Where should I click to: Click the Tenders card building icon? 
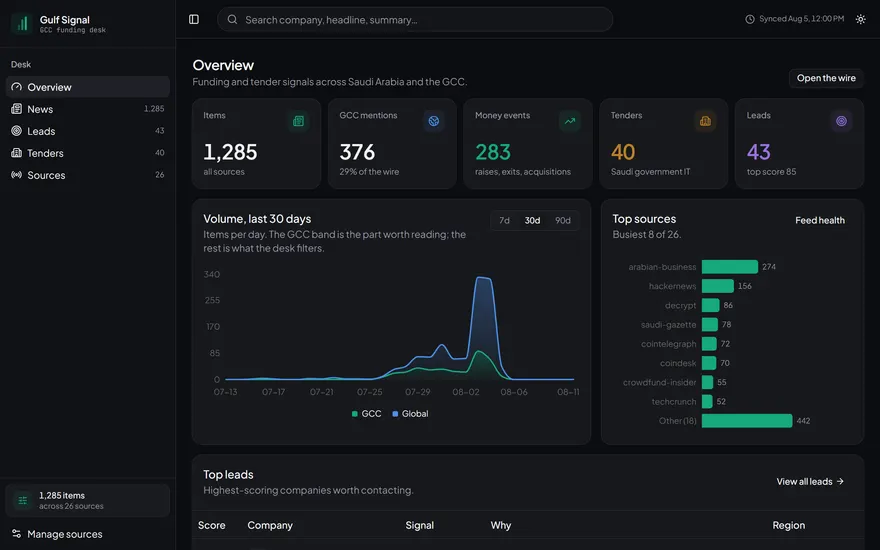(705, 121)
